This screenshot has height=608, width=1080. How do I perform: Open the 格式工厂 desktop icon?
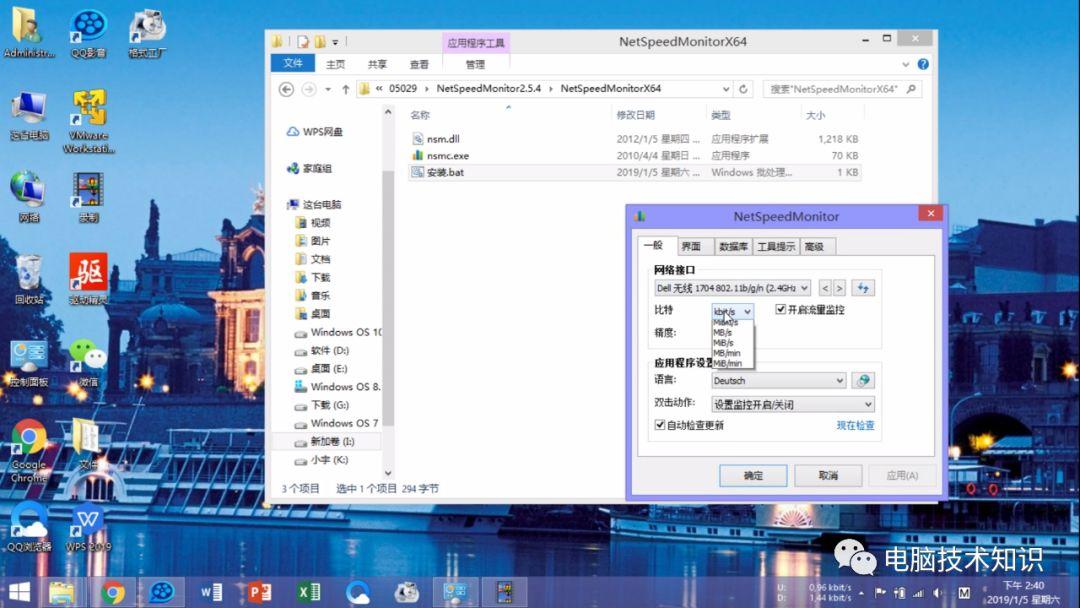147,34
